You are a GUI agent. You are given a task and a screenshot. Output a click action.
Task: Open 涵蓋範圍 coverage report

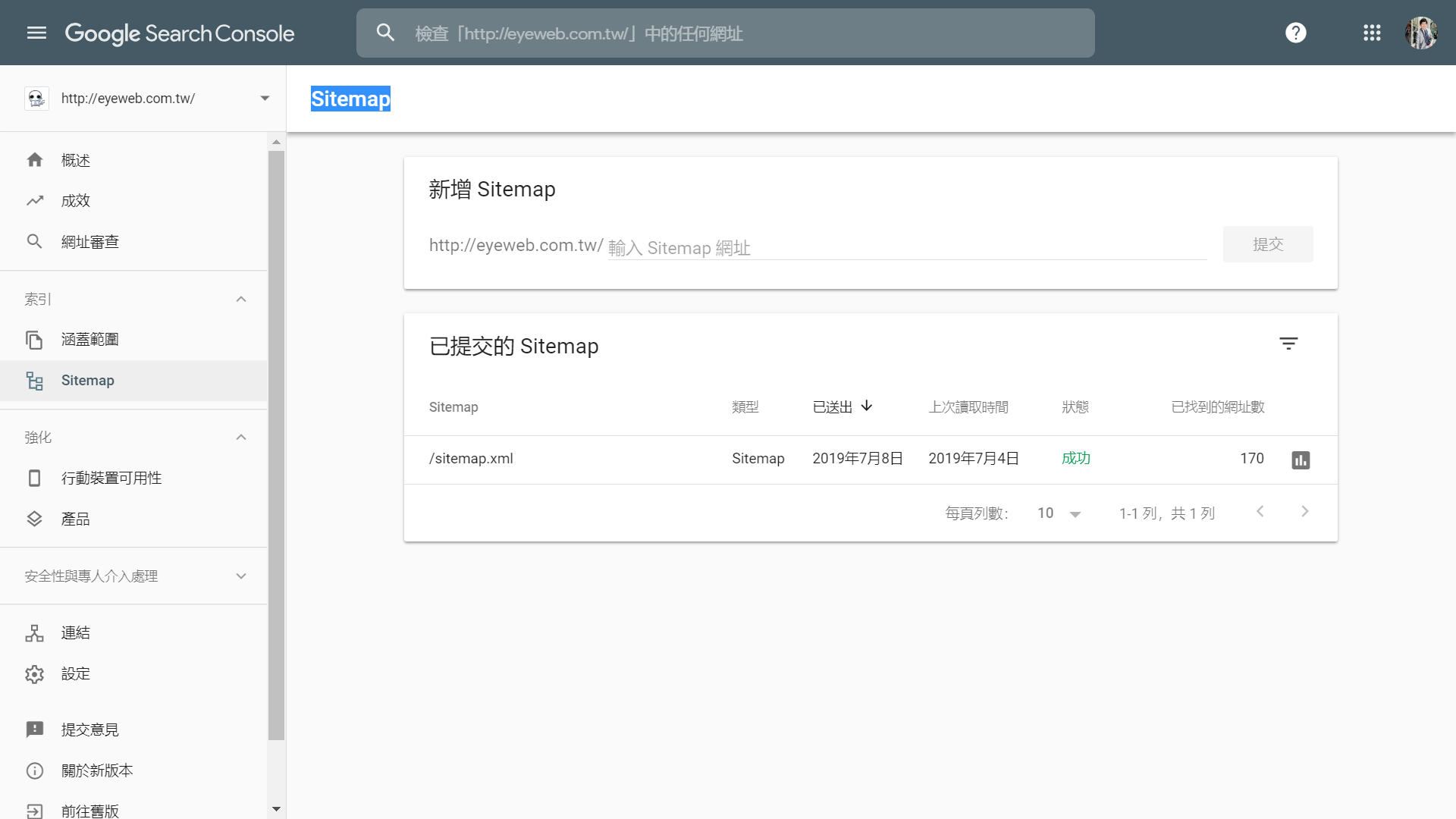coord(133,340)
